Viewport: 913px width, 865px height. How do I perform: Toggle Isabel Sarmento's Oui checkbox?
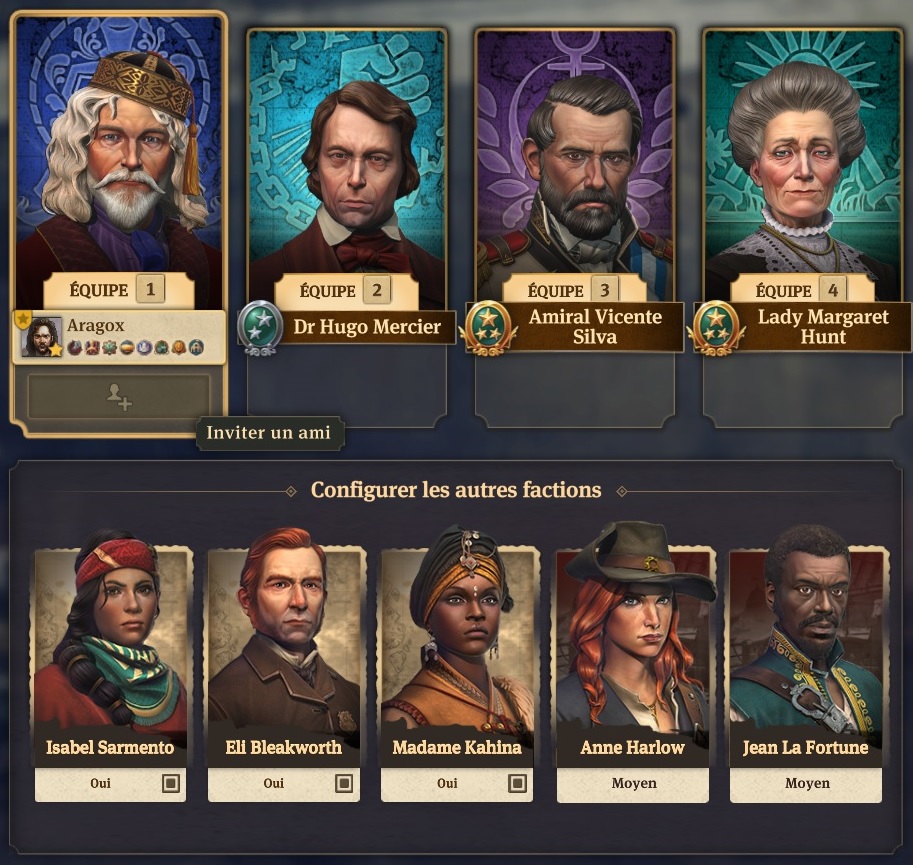pos(171,783)
